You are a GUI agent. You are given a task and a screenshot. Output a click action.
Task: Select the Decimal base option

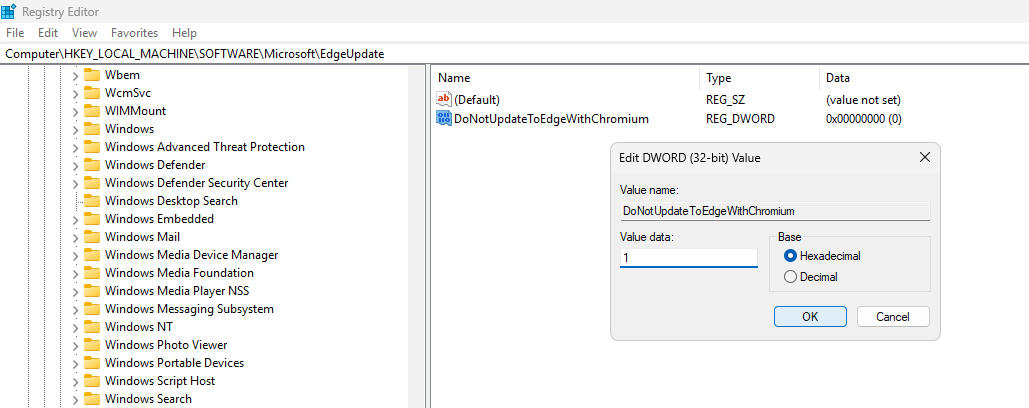pos(790,277)
